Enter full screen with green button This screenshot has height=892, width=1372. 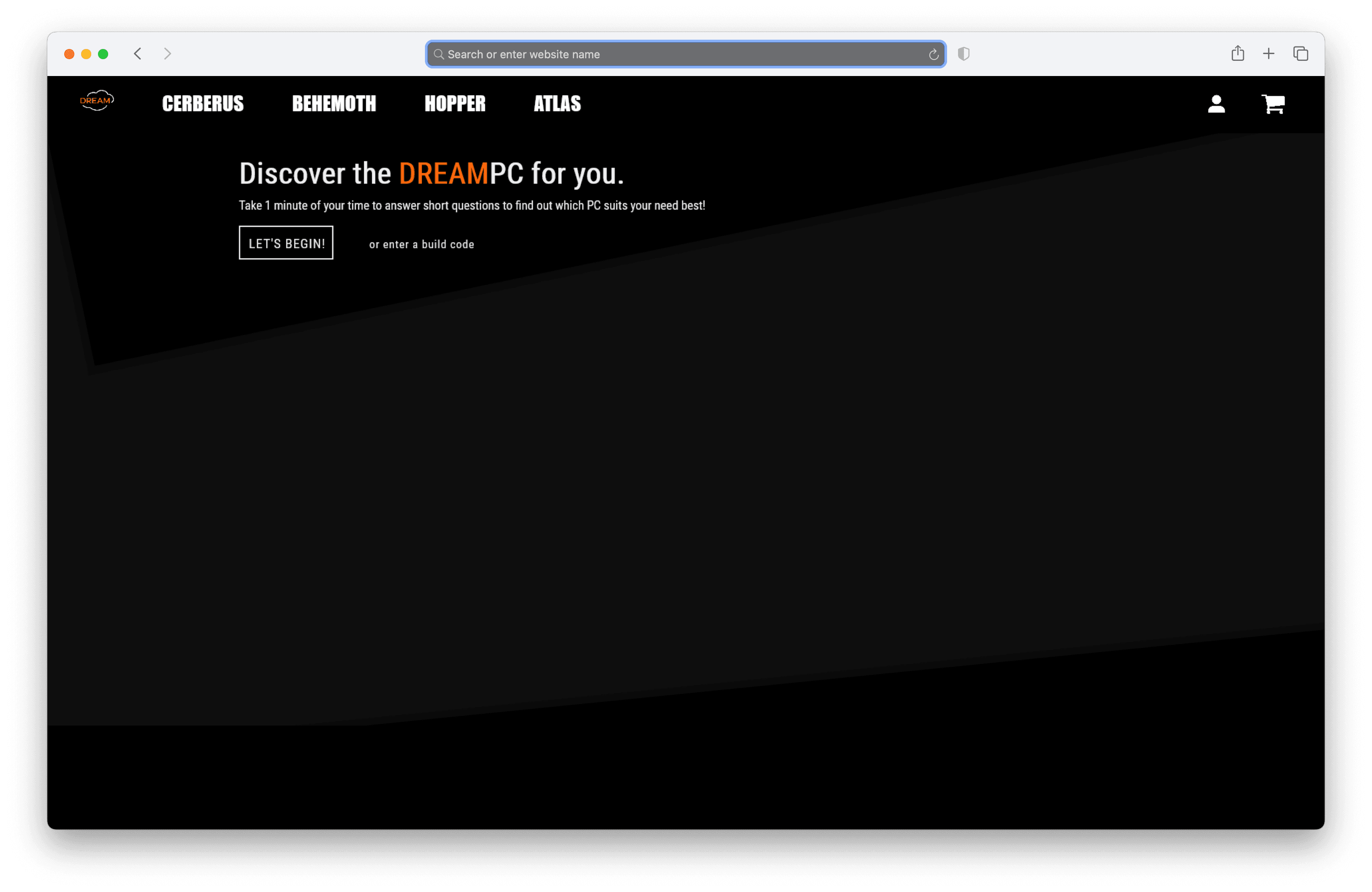tap(103, 54)
